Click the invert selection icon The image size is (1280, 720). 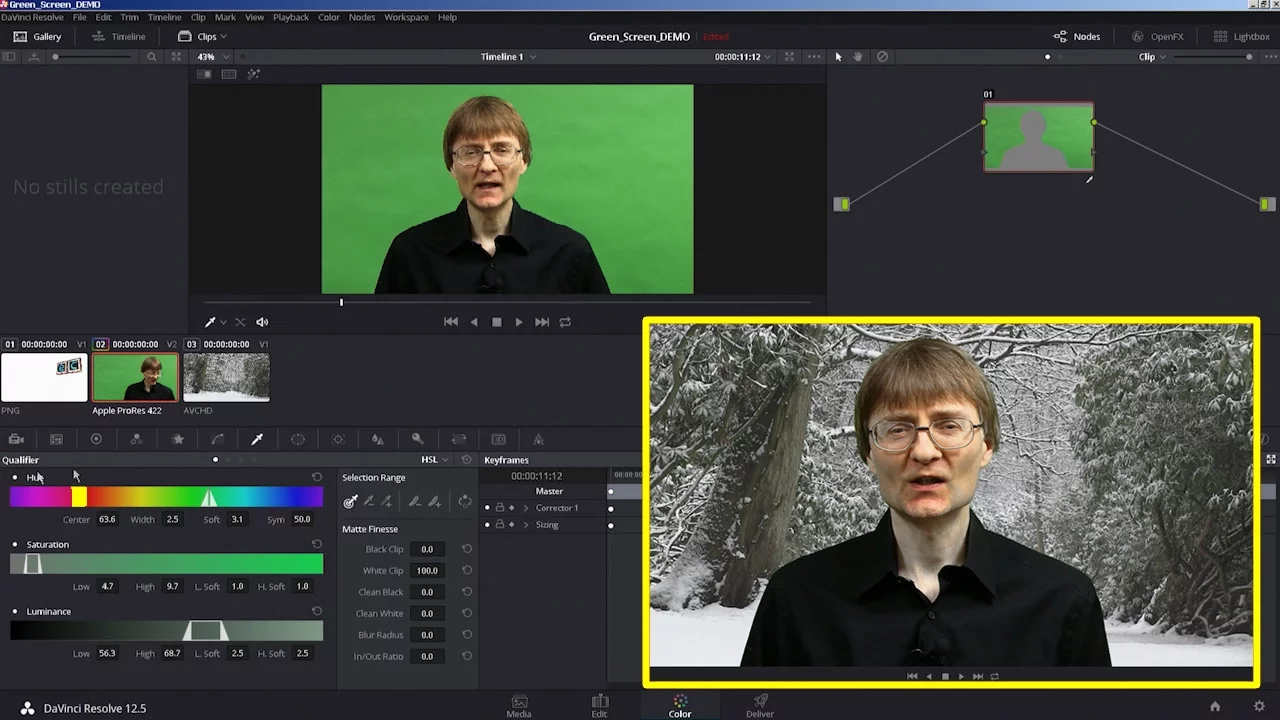[x=464, y=501]
